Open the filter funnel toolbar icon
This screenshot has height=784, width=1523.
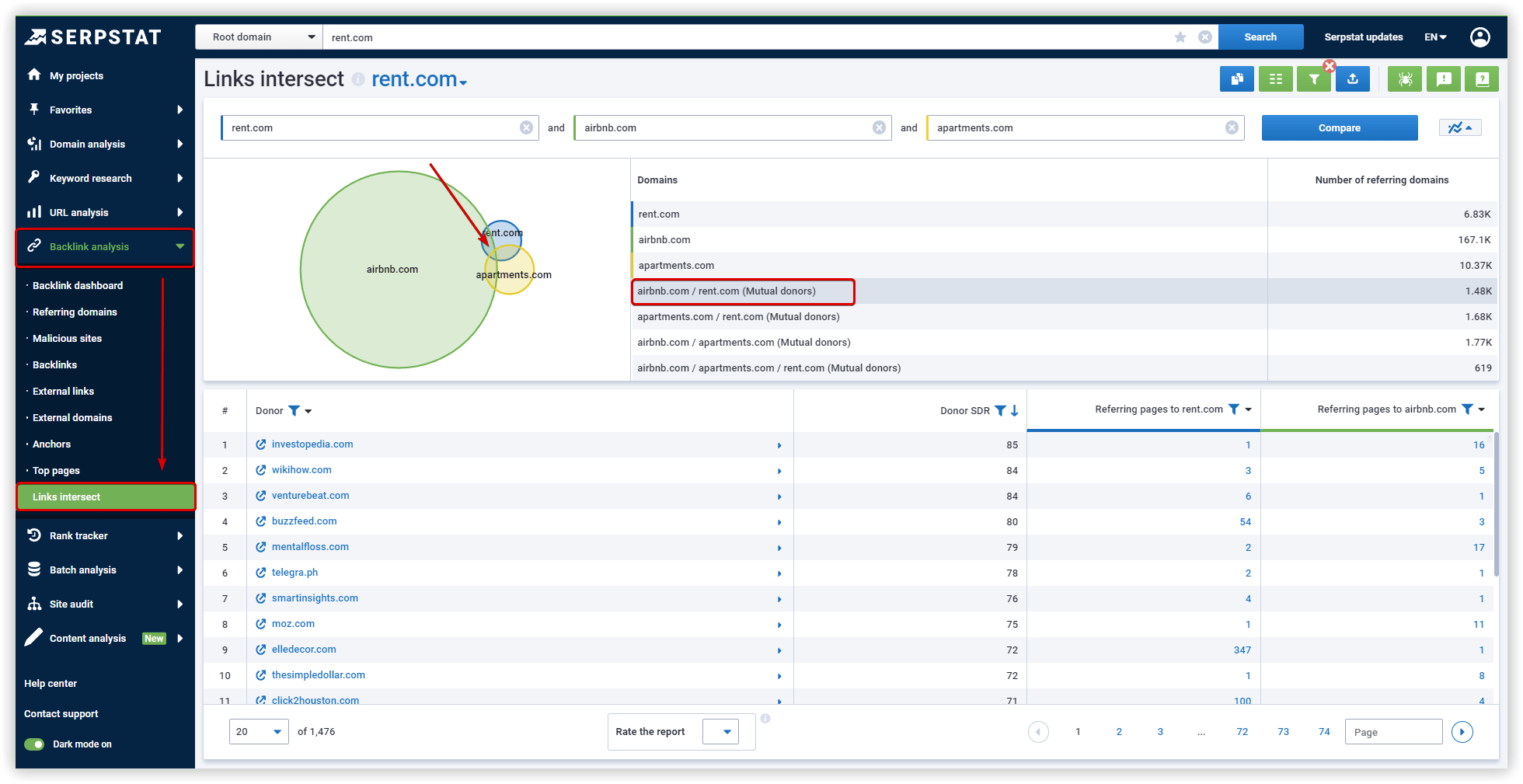tap(1314, 79)
